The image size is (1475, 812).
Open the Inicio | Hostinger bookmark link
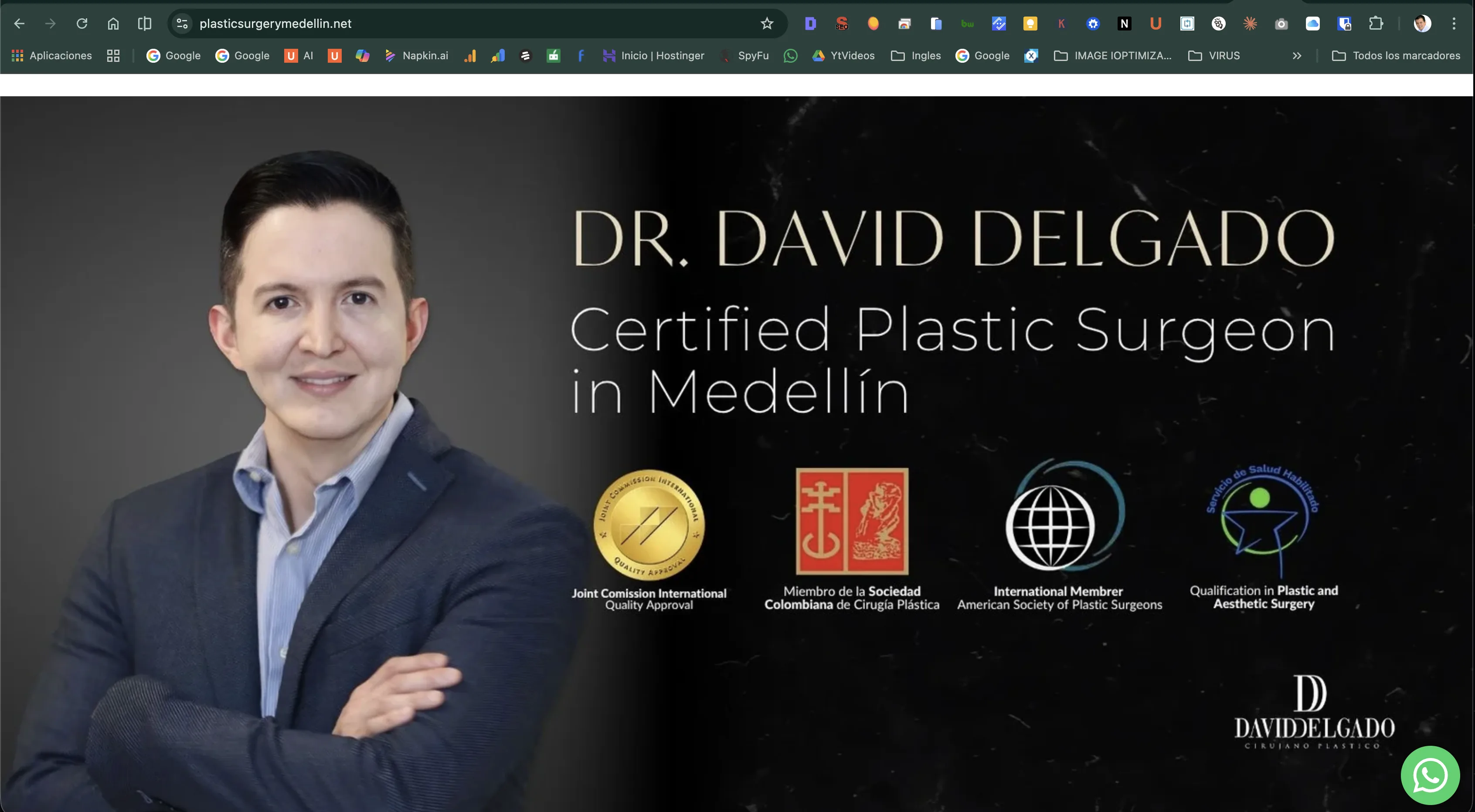click(x=654, y=55)
